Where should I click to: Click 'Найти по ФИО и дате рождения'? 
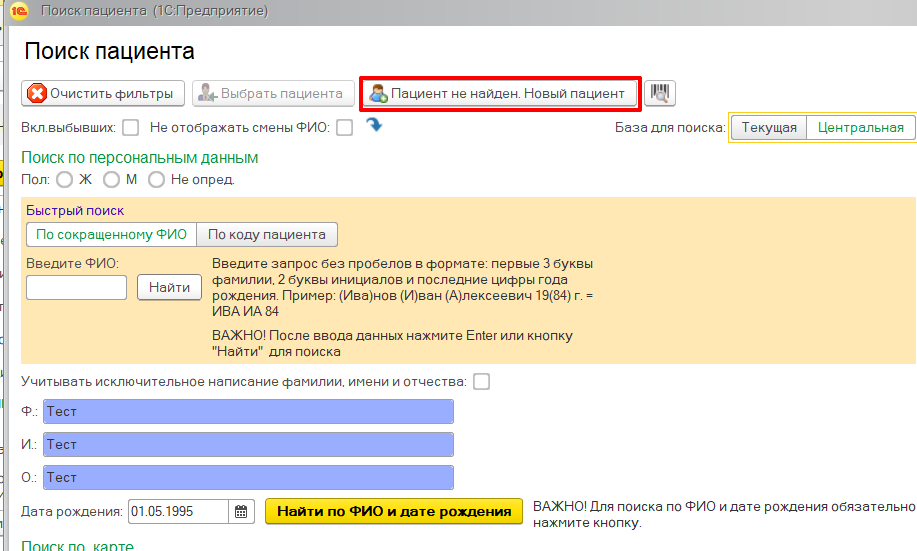(x=394, y=511)
